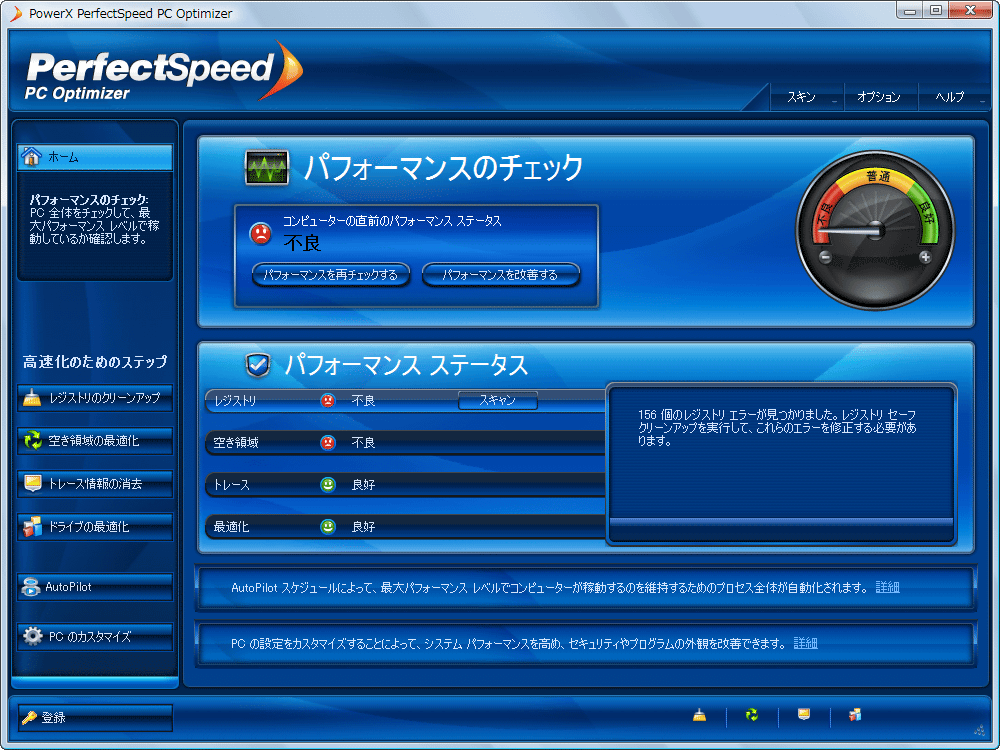Click the green recycle icon in the bottom status bar
This screenshot has width=1000, height=750.
click(752, 715)
